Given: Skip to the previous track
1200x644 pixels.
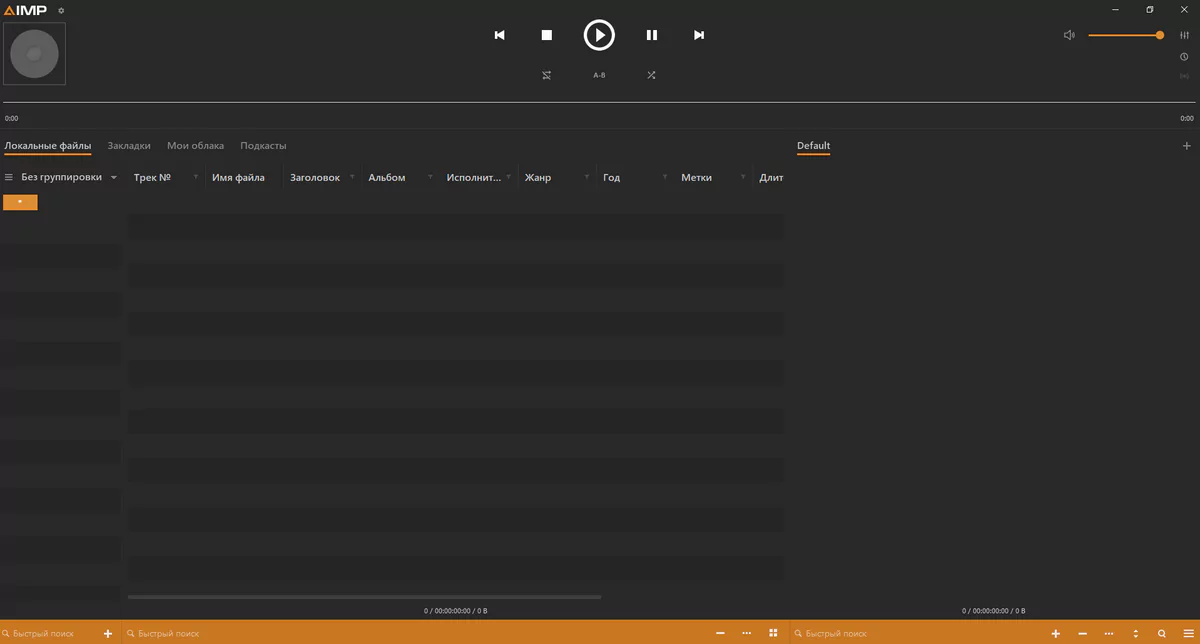Looking at the screenshot, I should (x=499, y=35).
